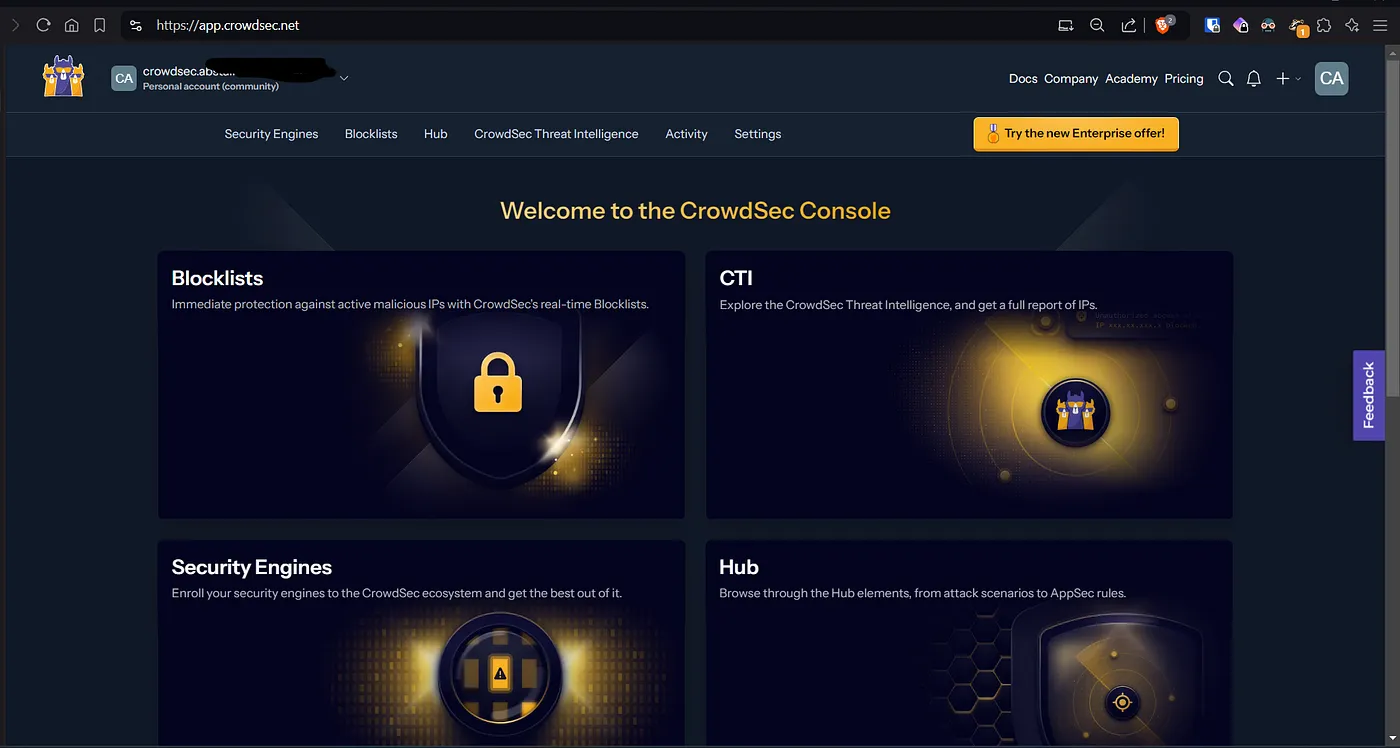Click the Docs link in the header
Screen dimensions: 1400x748
point(1023,79)
